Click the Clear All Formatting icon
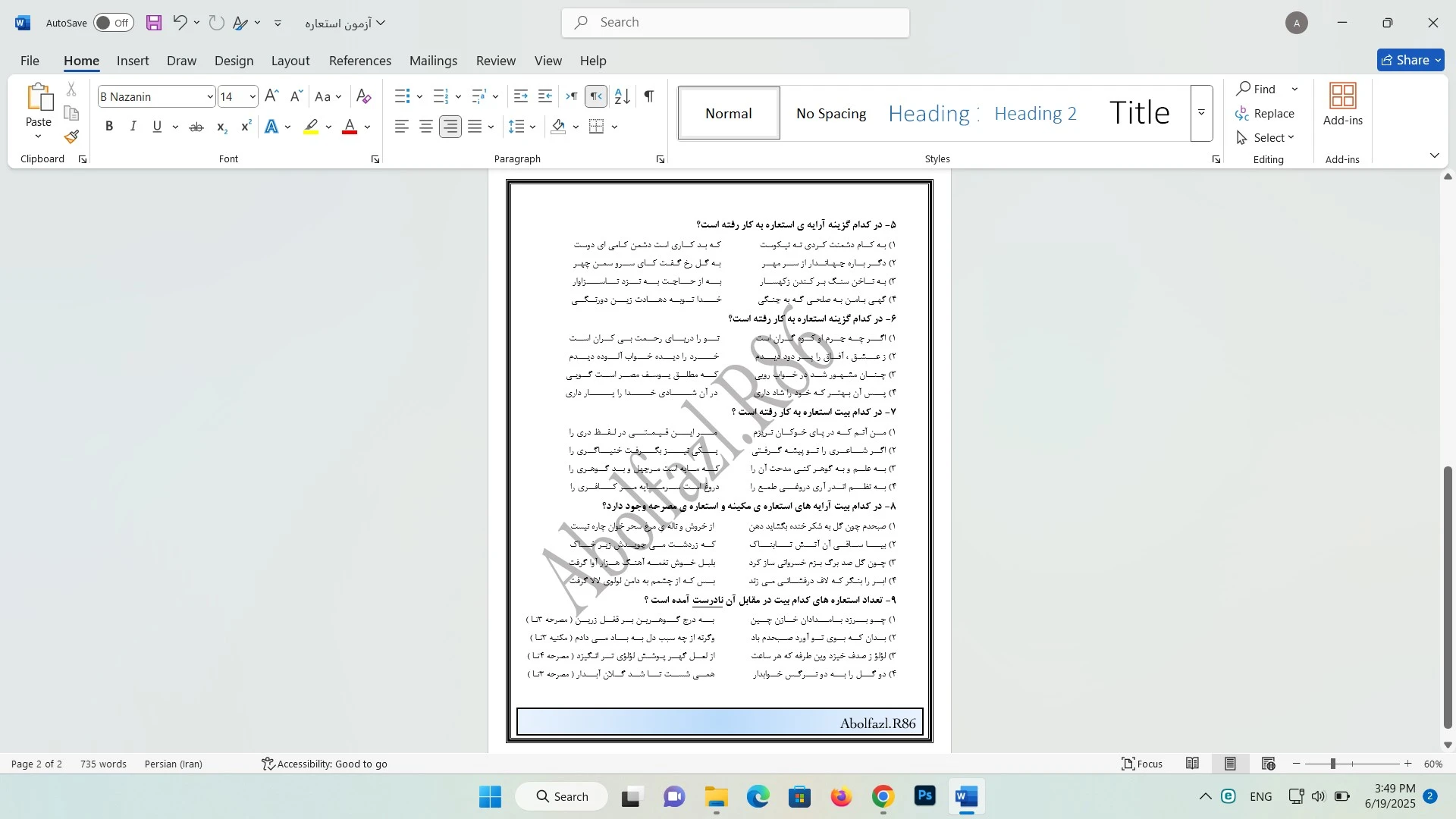 click(364, 96)
